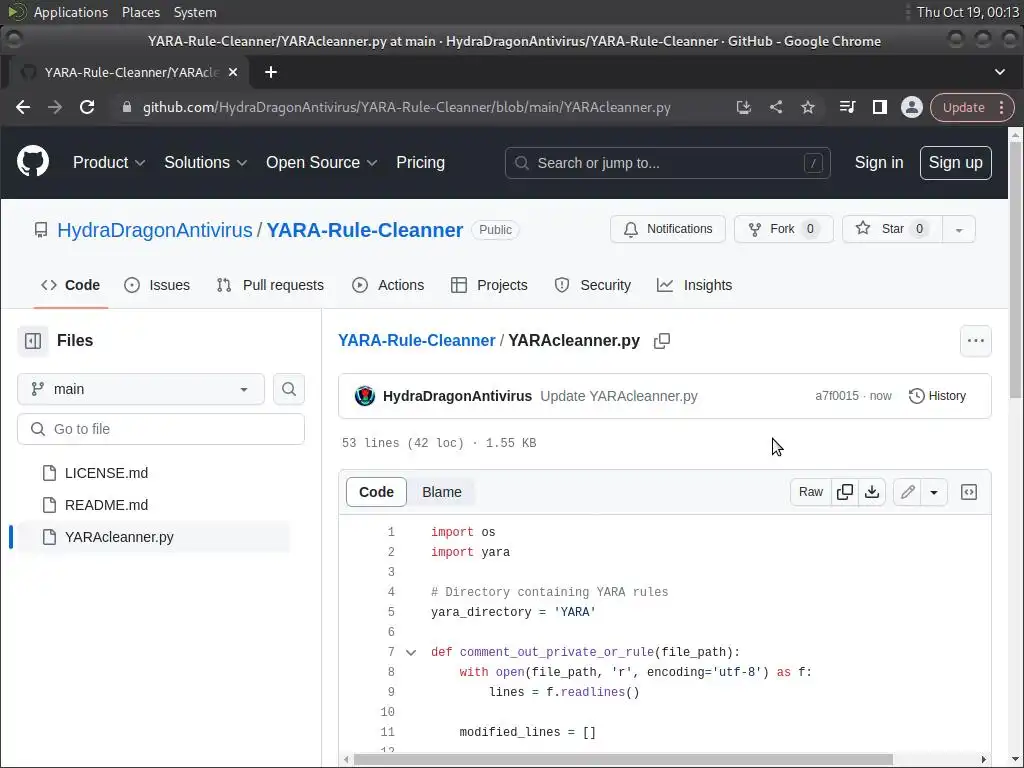The height and width of the screenshot is (768, 1024).
Task: Reload the current page
Action: pyautogui.click(x=87, y=108)
